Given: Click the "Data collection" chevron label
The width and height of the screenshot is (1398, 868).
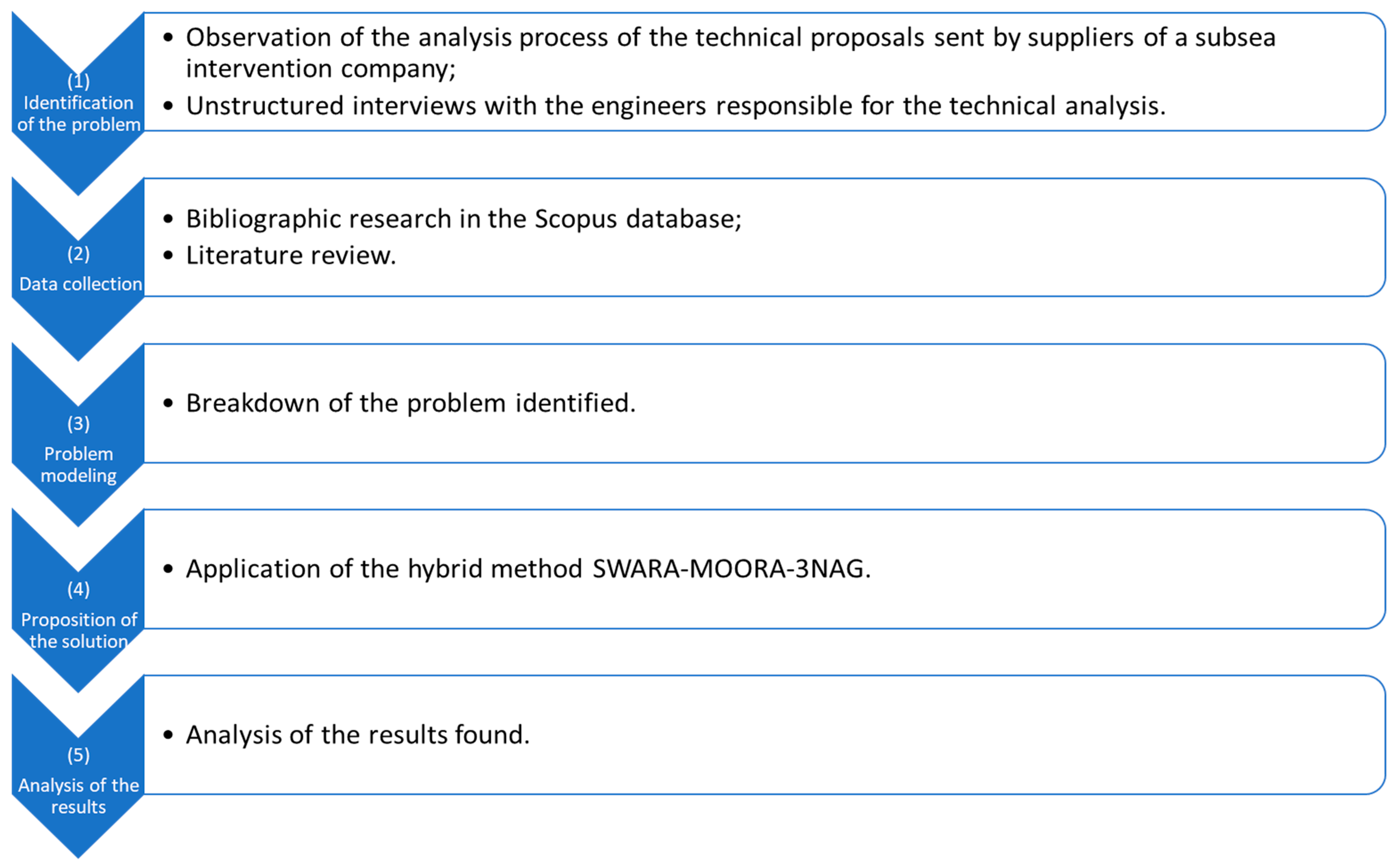Looking at the screenshot, I should coord(80,284).
